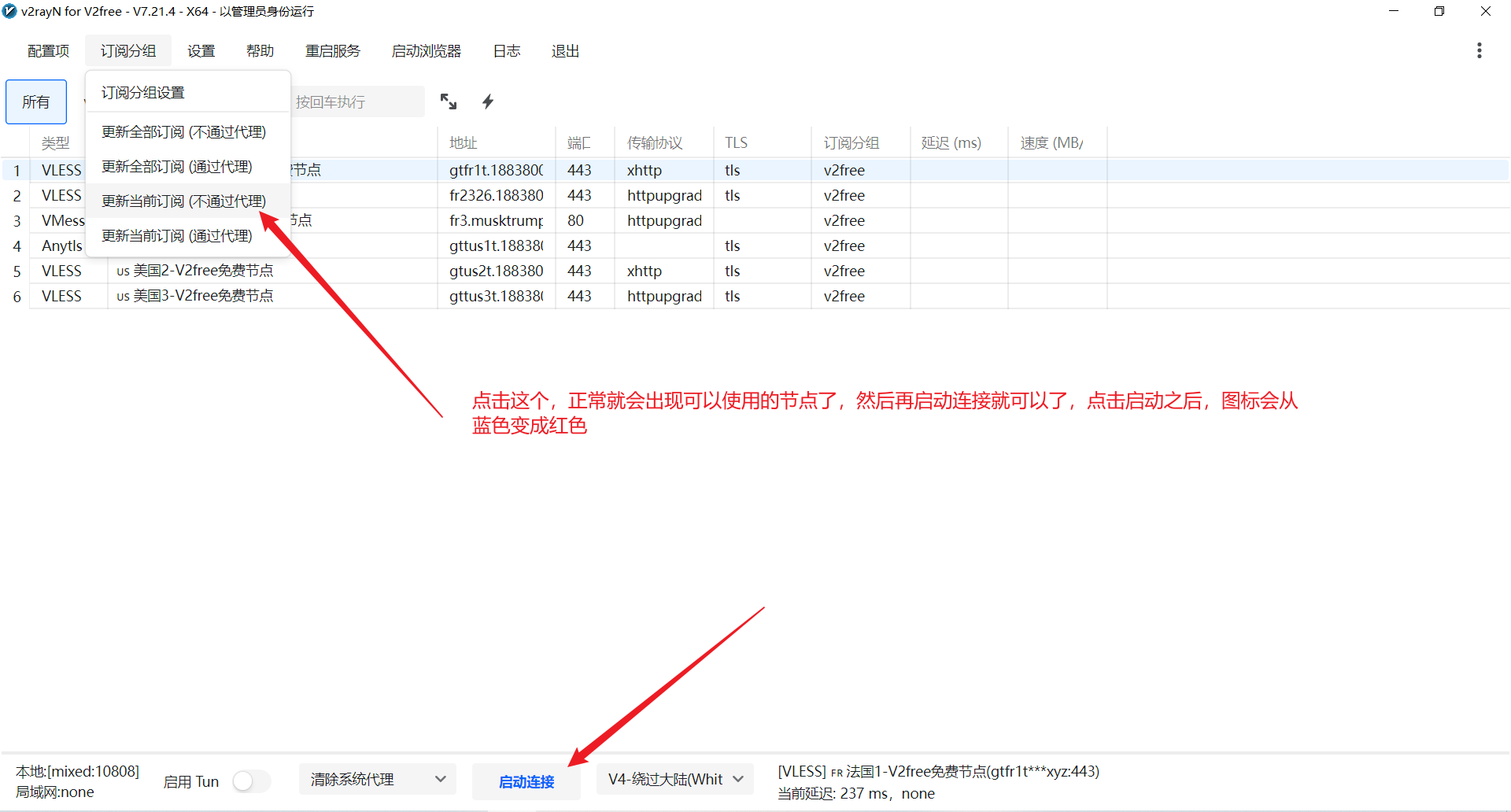The image size is (1511, 812).
Task: Click the 局域网:none status text
Action: tap(55, 792)
